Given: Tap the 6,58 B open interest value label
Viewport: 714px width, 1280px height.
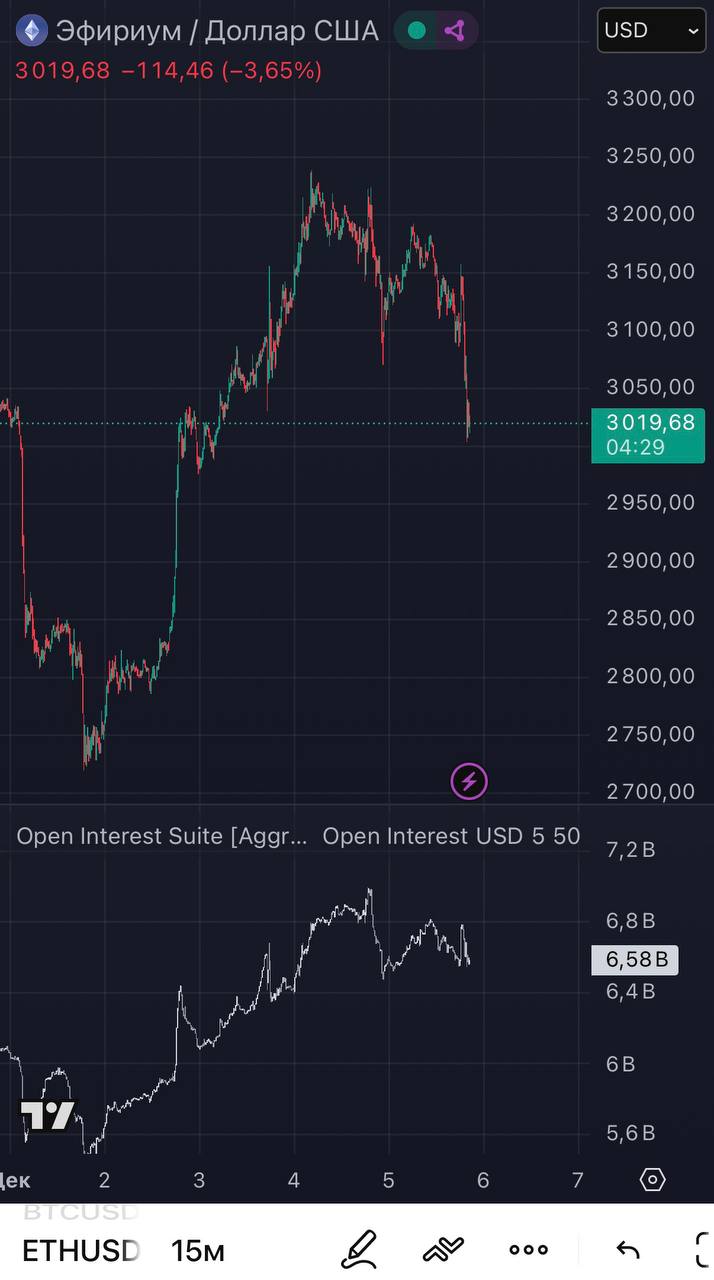Looking at the screenshot, I should pos(635,961).
